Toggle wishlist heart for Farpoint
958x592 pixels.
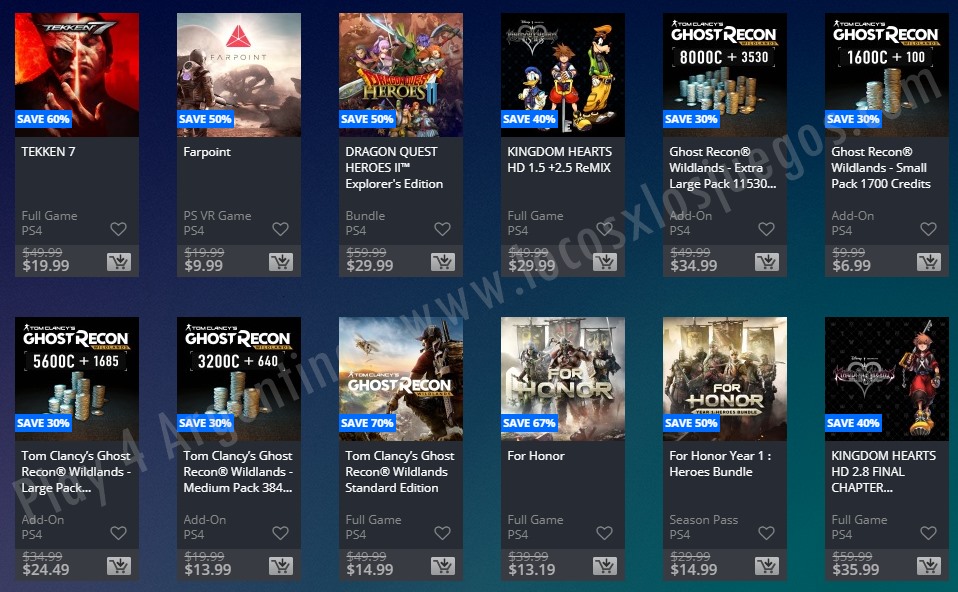[280, 229]
